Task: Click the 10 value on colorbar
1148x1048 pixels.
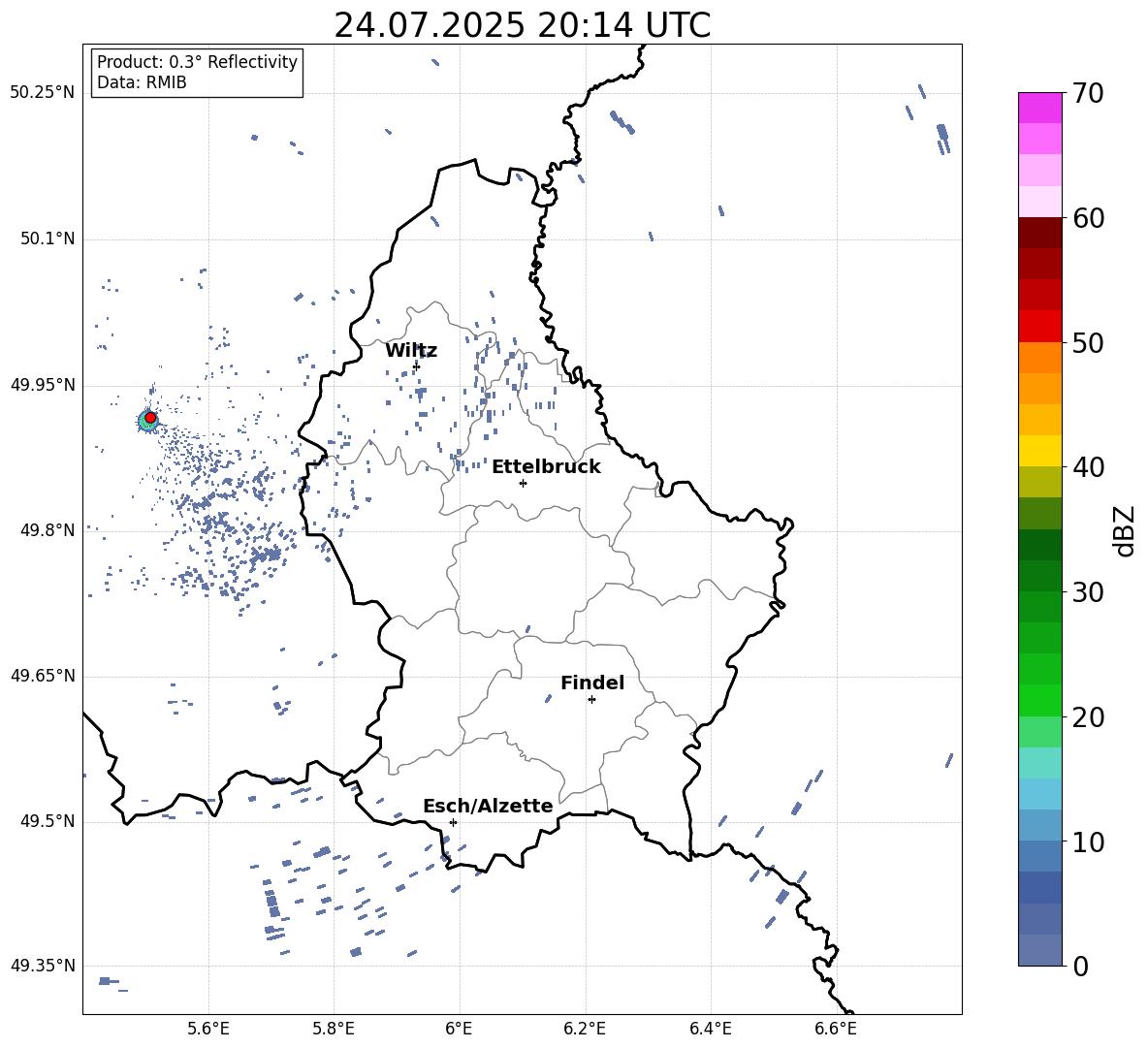Action: (x=1088, y=842)
